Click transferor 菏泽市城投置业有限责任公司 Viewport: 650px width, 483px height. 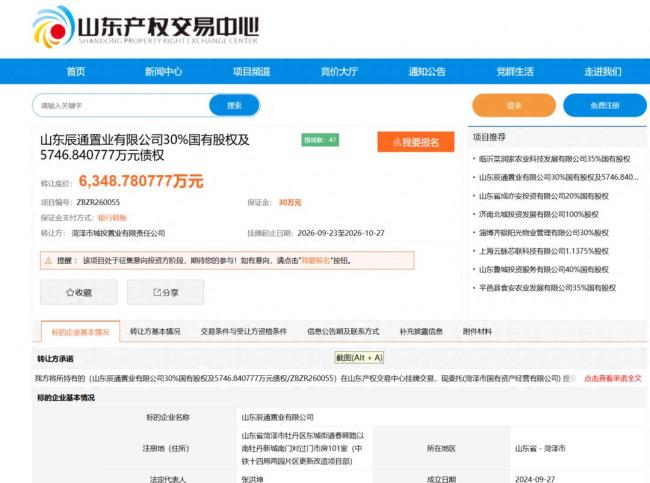(x=118, y=233)
